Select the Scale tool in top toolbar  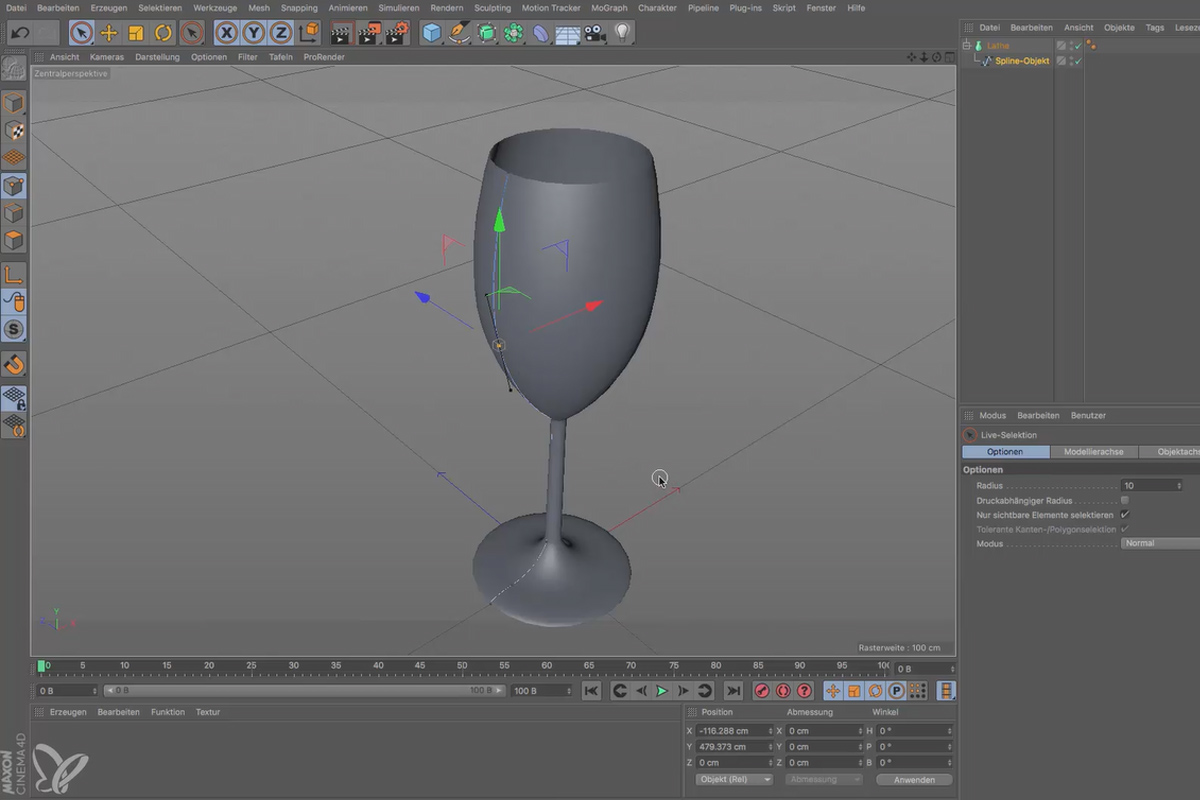click(x=137, y=33)
